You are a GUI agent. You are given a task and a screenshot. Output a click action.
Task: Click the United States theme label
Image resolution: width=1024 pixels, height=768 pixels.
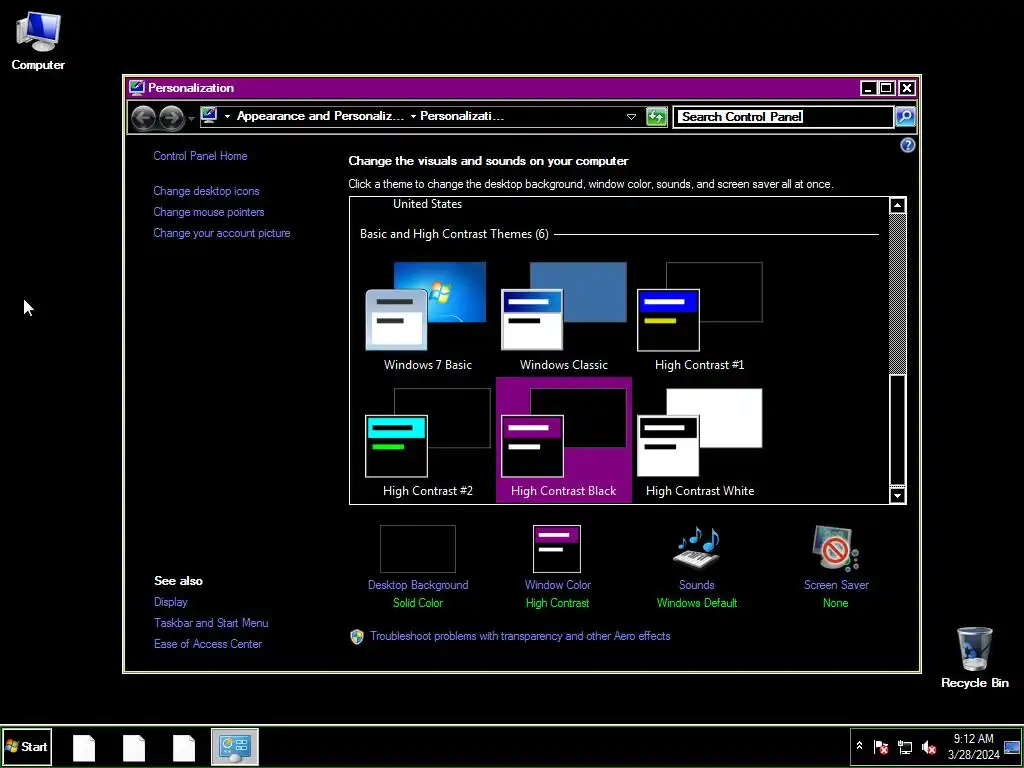tap(427, 204)
